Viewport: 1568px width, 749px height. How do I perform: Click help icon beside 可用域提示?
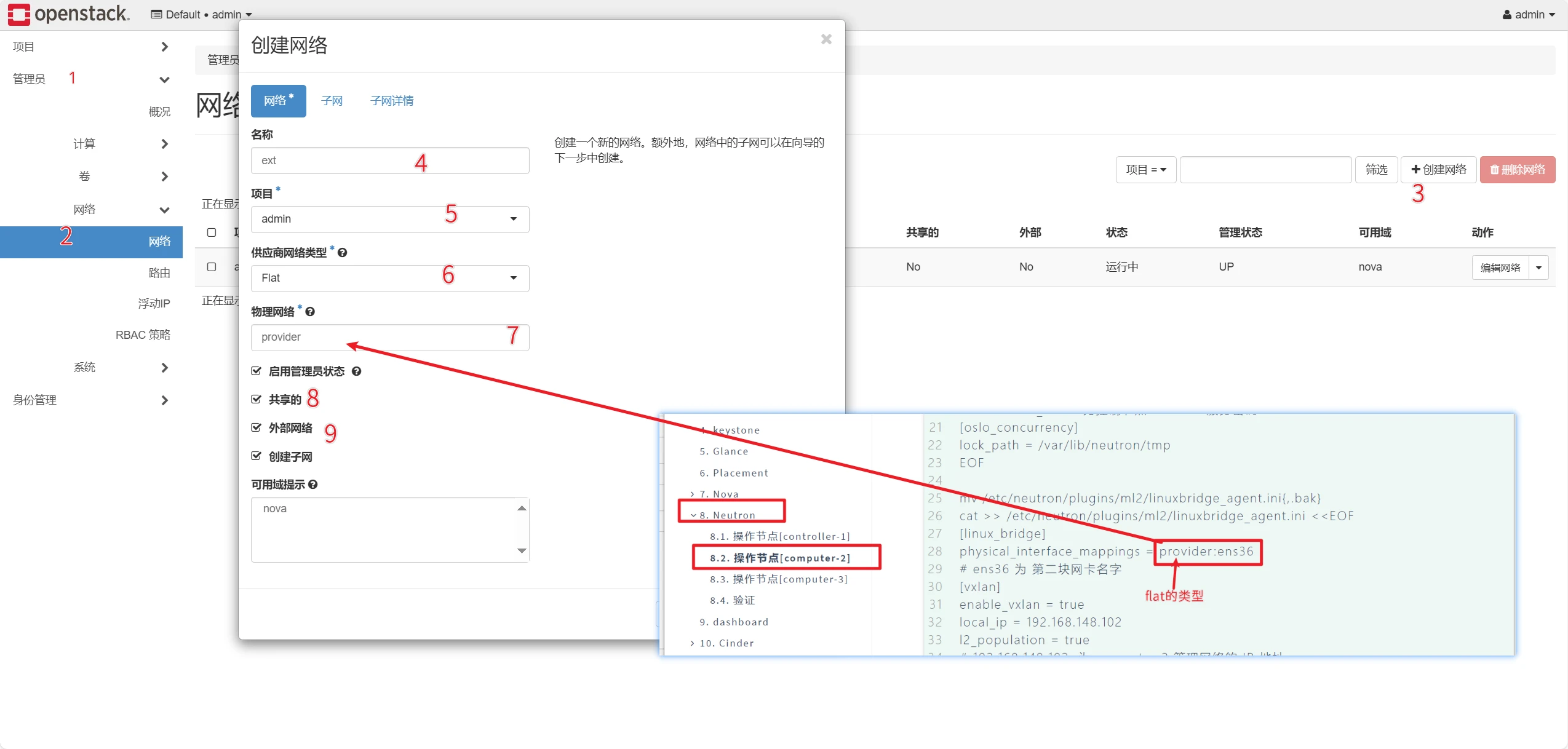[313, 485]
